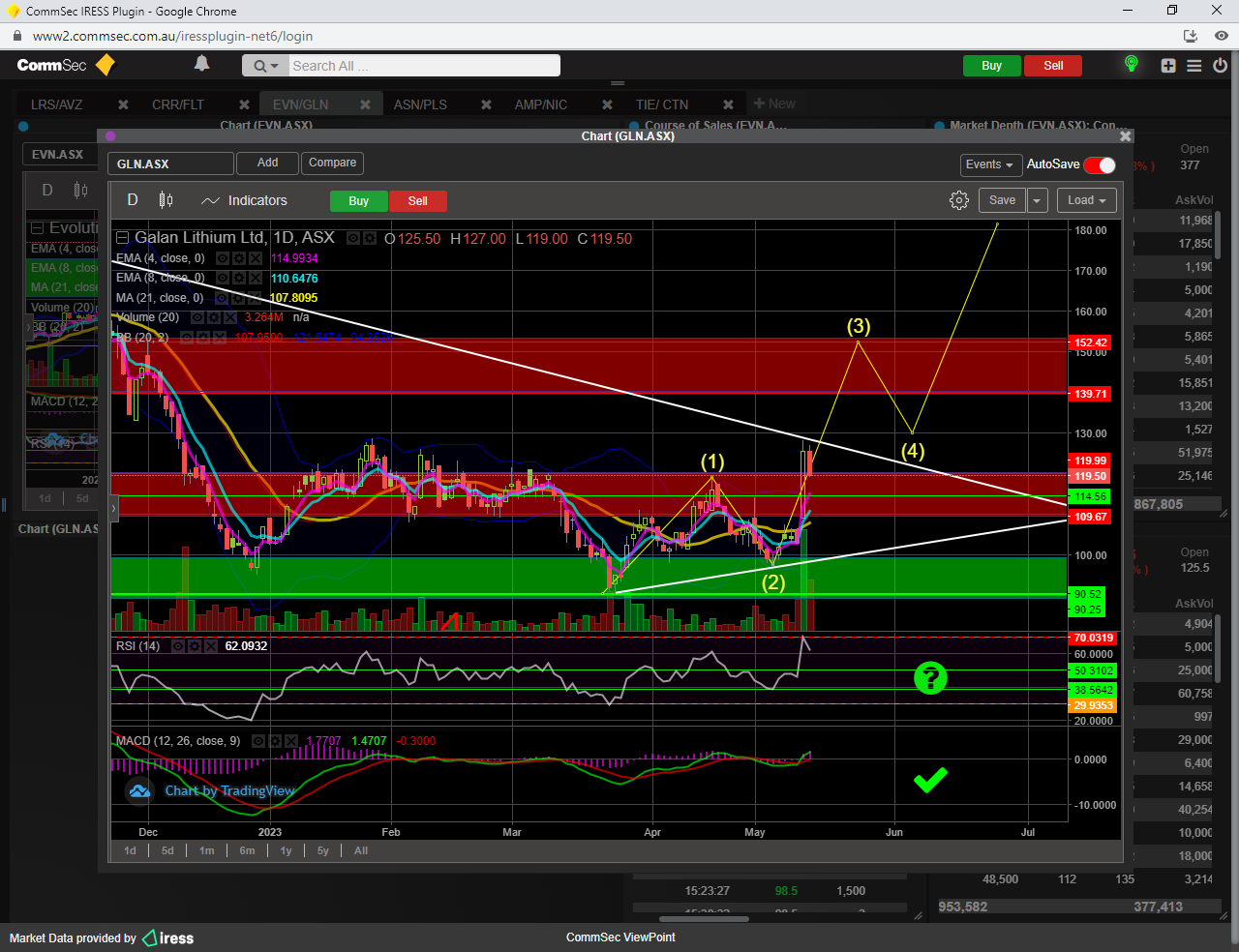Open the Load dropdown
The image size is (1239, 952).
click(1087, 200)
